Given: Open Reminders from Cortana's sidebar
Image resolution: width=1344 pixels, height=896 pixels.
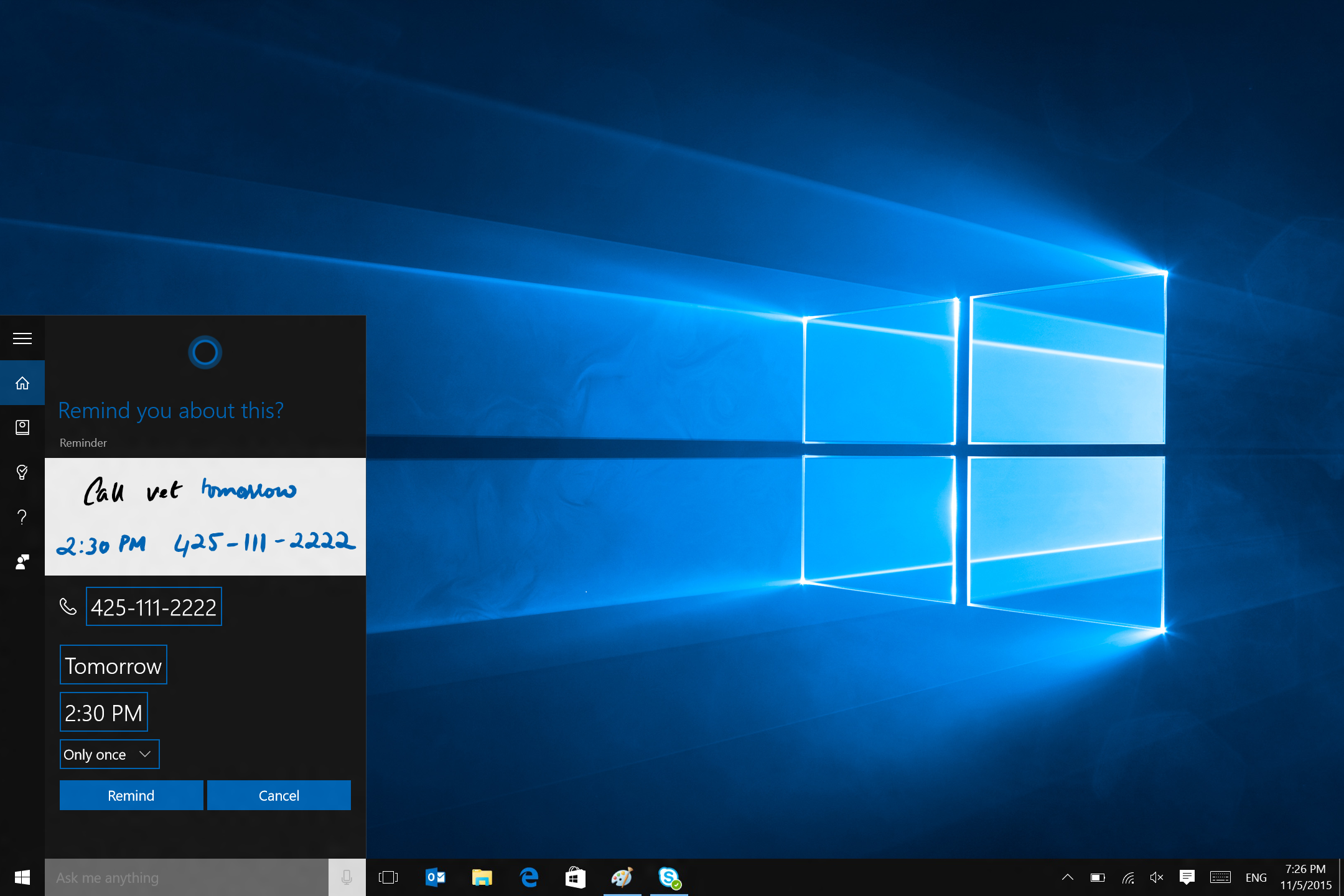Looking at the screenshot, I should pyautogui.click(x=22, y=472).
